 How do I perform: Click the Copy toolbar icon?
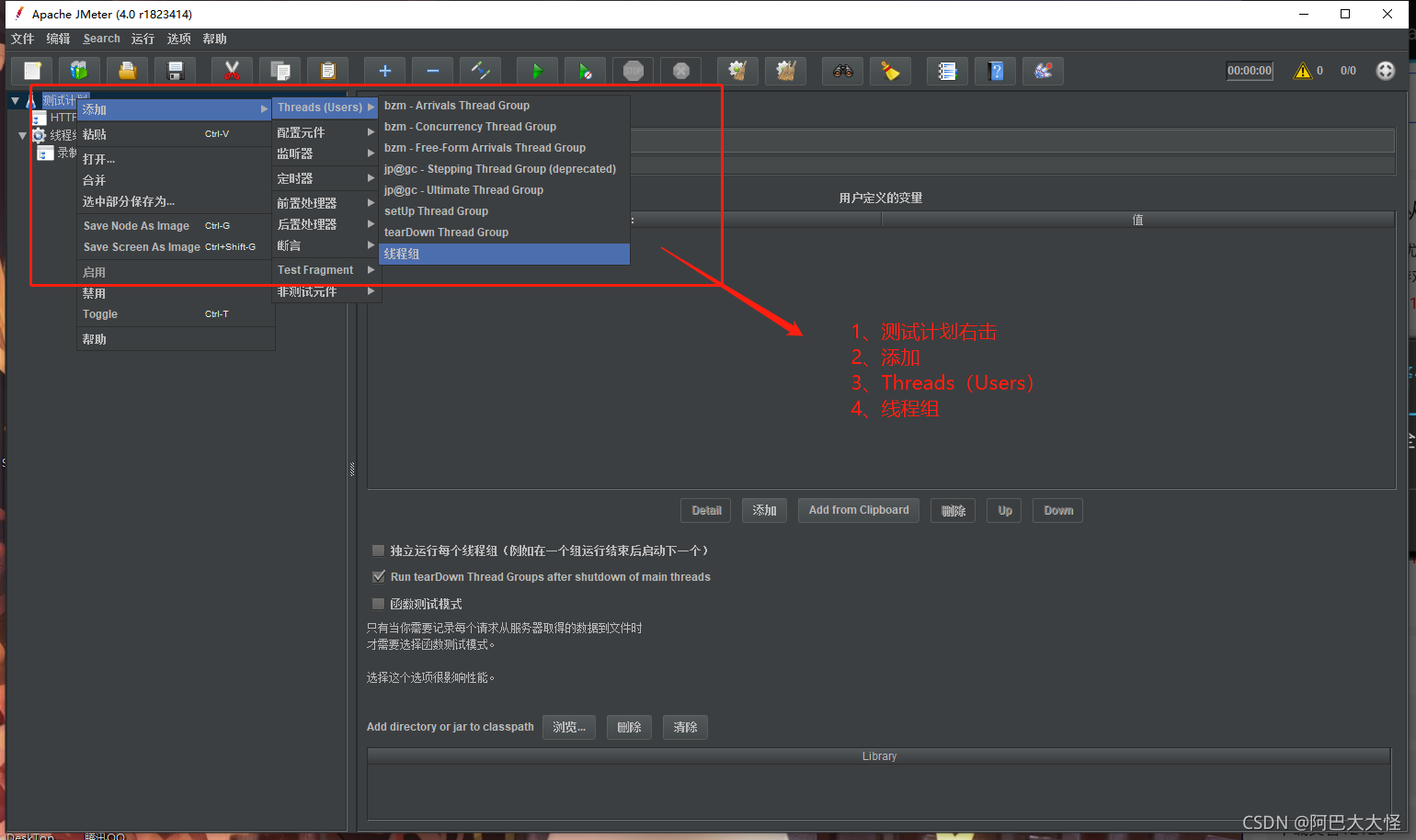280,71
